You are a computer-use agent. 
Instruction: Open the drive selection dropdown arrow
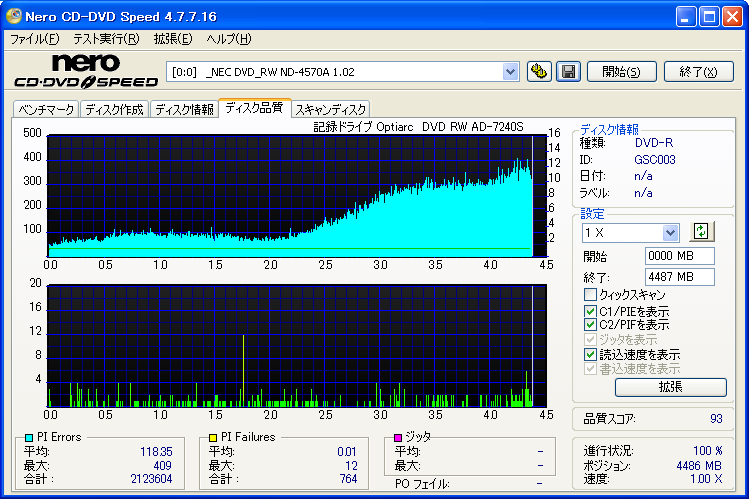tap(510, 72)
